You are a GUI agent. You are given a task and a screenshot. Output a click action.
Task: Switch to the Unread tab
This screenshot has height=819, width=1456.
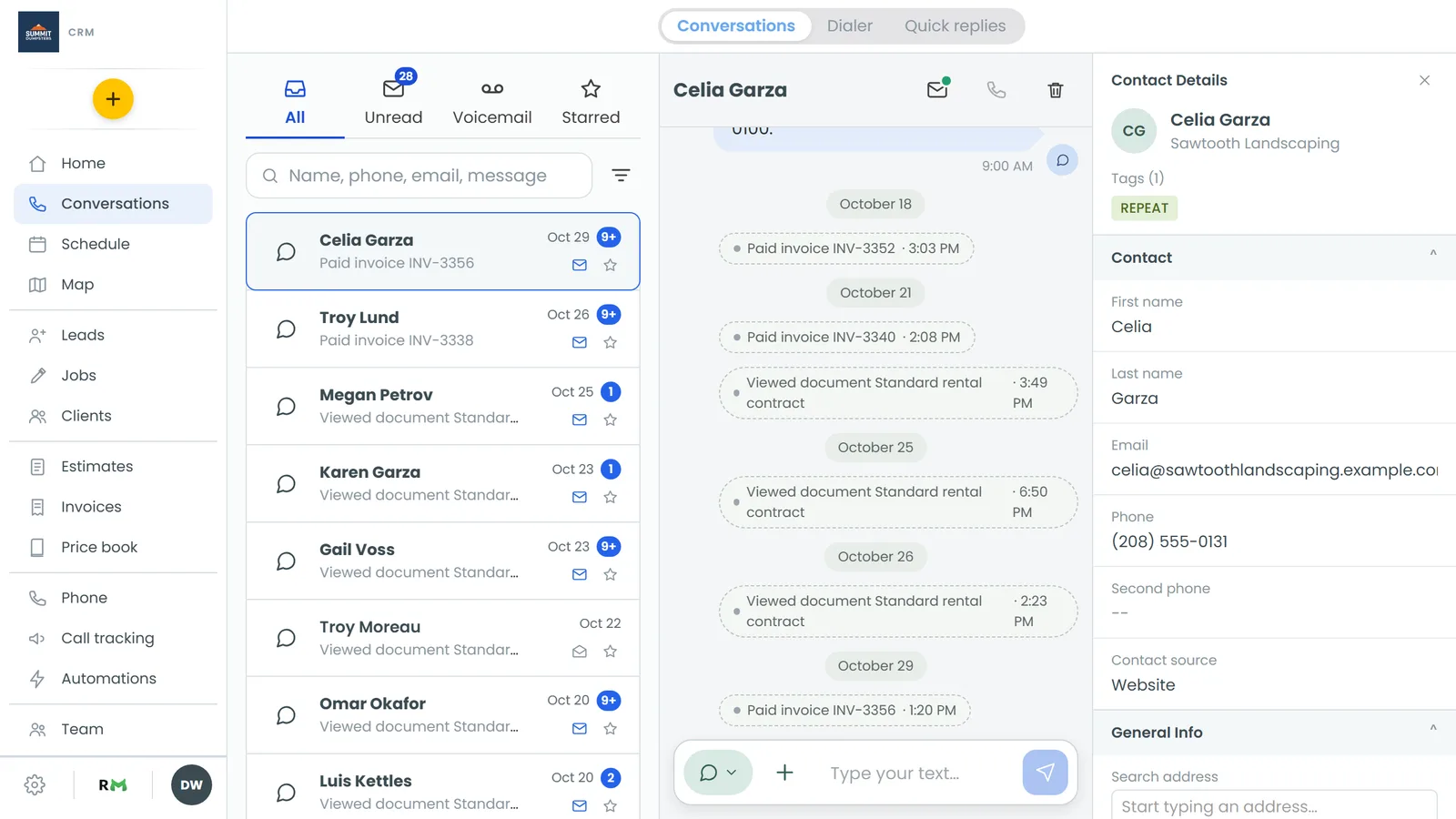[394, 101]
